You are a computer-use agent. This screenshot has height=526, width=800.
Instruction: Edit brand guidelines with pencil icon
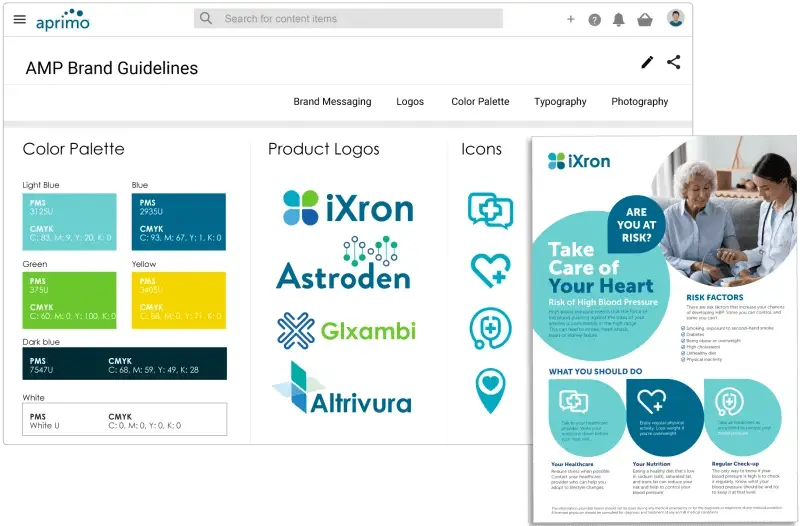click(x=647, y=62)
